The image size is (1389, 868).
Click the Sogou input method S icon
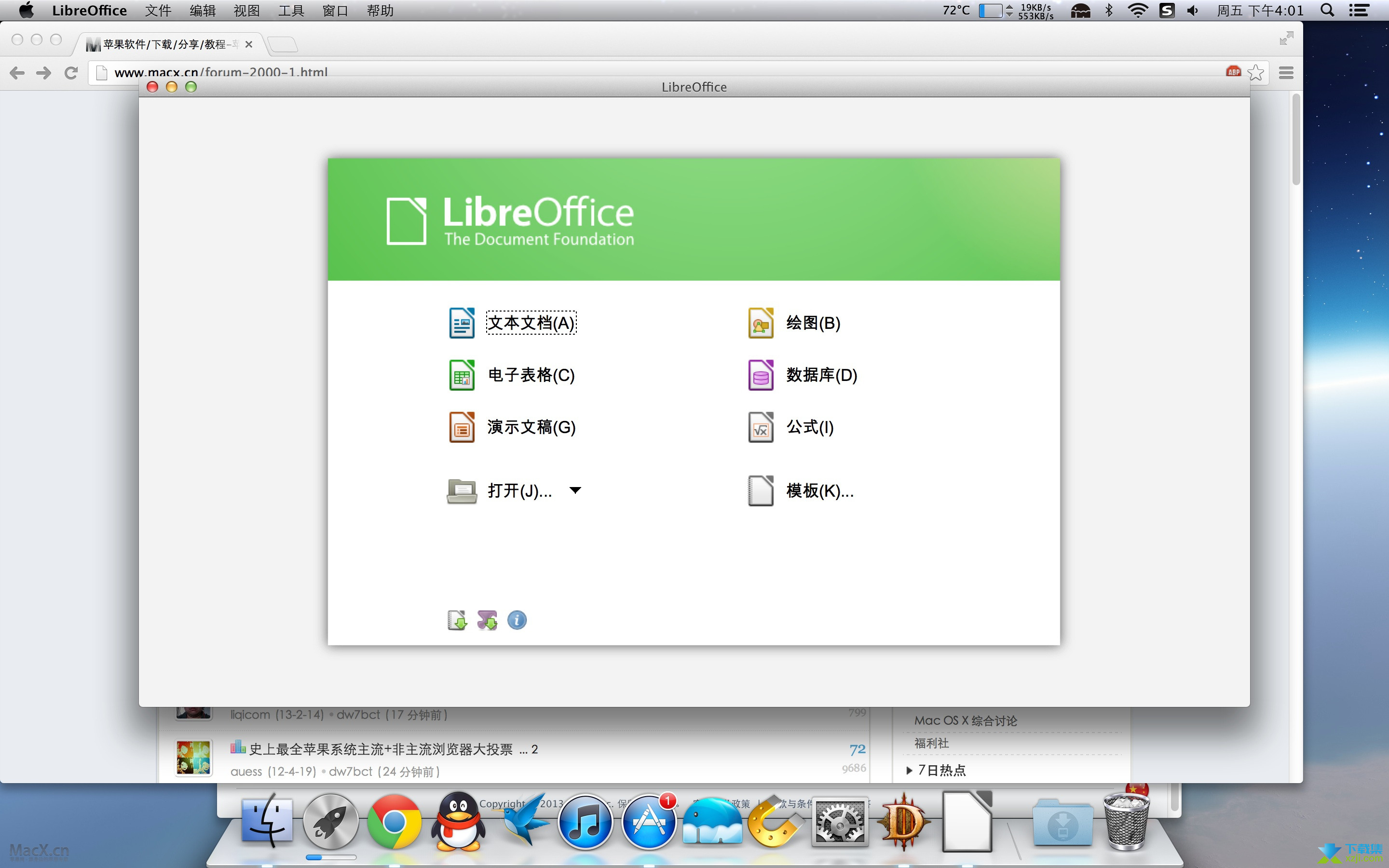[x=1166, y=10]
